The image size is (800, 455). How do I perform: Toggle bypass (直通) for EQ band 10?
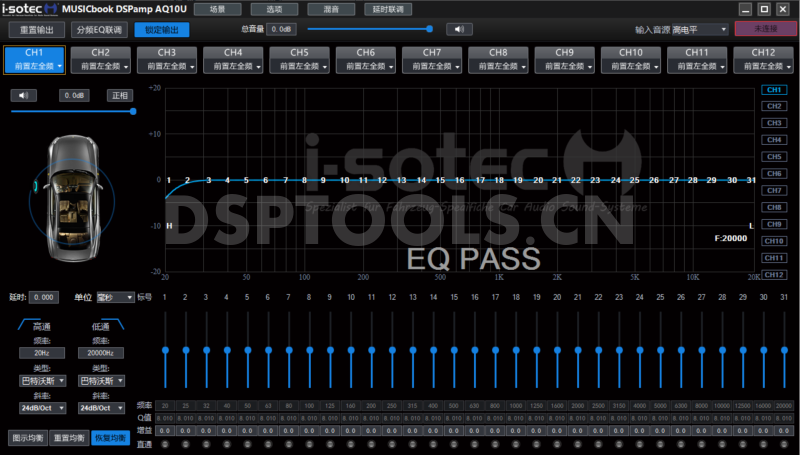351,445
